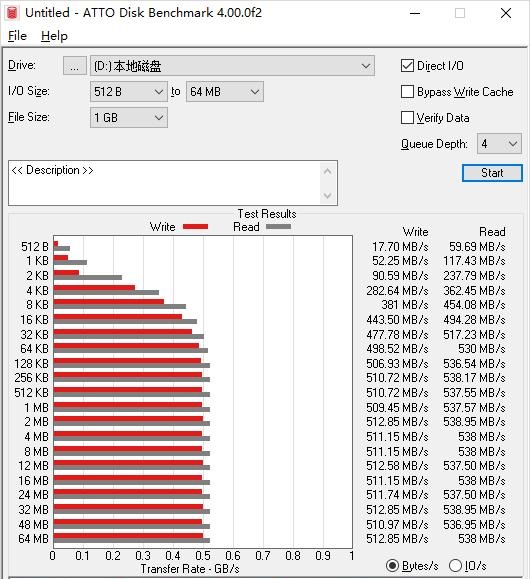Click the 510.97 MB/s write value
The image size is (530, 579).
[397, 525]
